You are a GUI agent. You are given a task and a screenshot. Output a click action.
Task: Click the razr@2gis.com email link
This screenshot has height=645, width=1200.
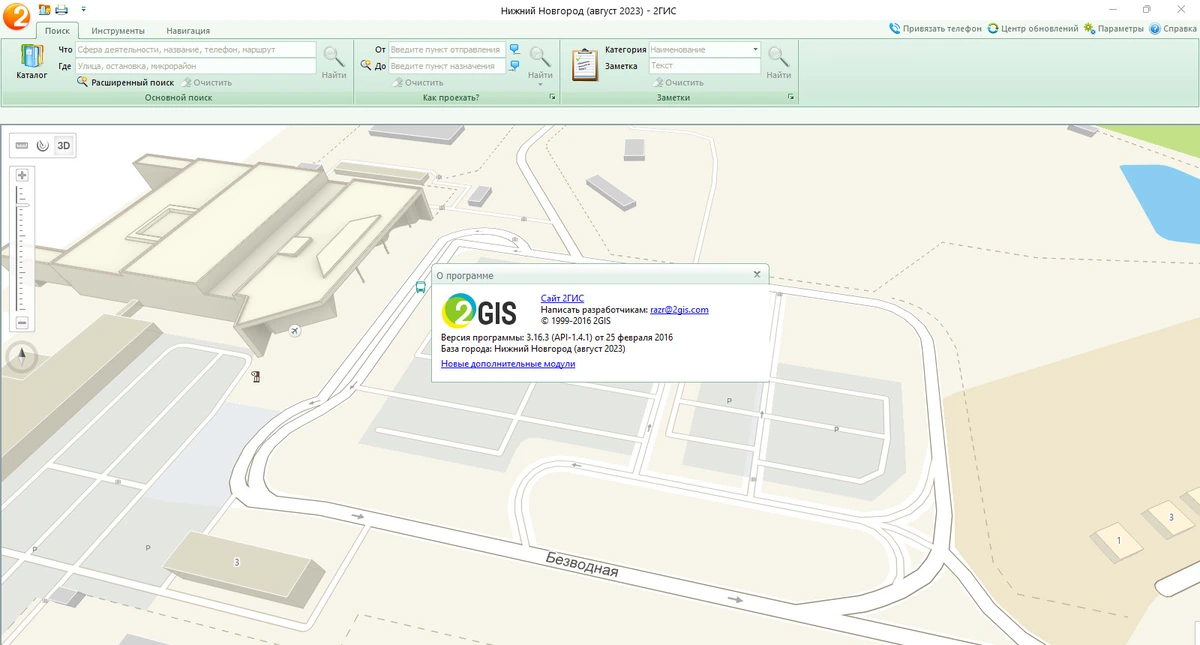[679, 310]
